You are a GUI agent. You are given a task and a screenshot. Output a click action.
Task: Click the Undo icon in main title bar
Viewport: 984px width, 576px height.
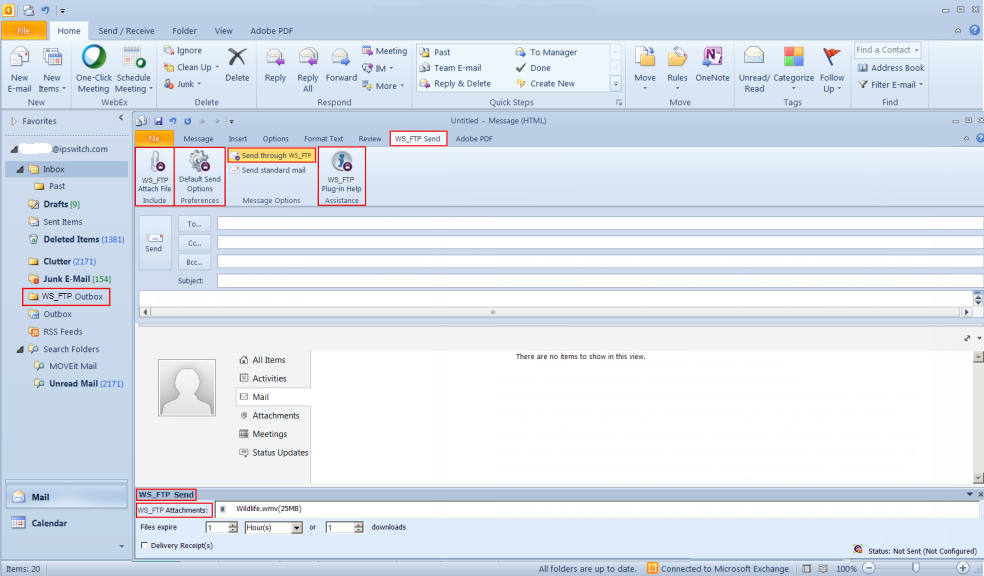tap(45, 10)
